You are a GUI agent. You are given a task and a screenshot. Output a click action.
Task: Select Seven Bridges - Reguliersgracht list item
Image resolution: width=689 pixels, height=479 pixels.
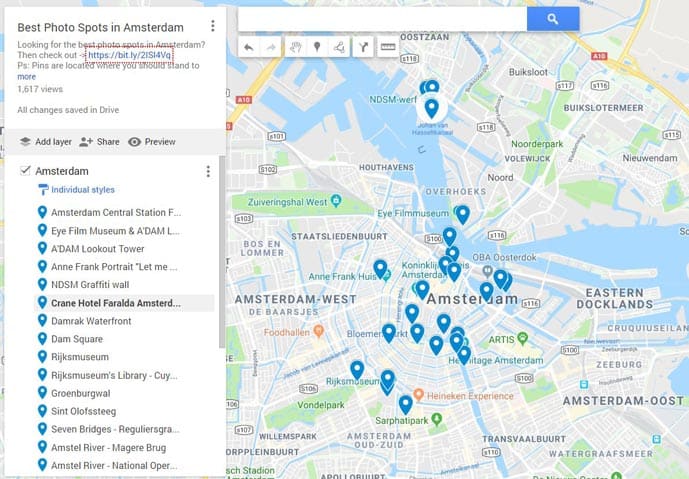(124, 429)
